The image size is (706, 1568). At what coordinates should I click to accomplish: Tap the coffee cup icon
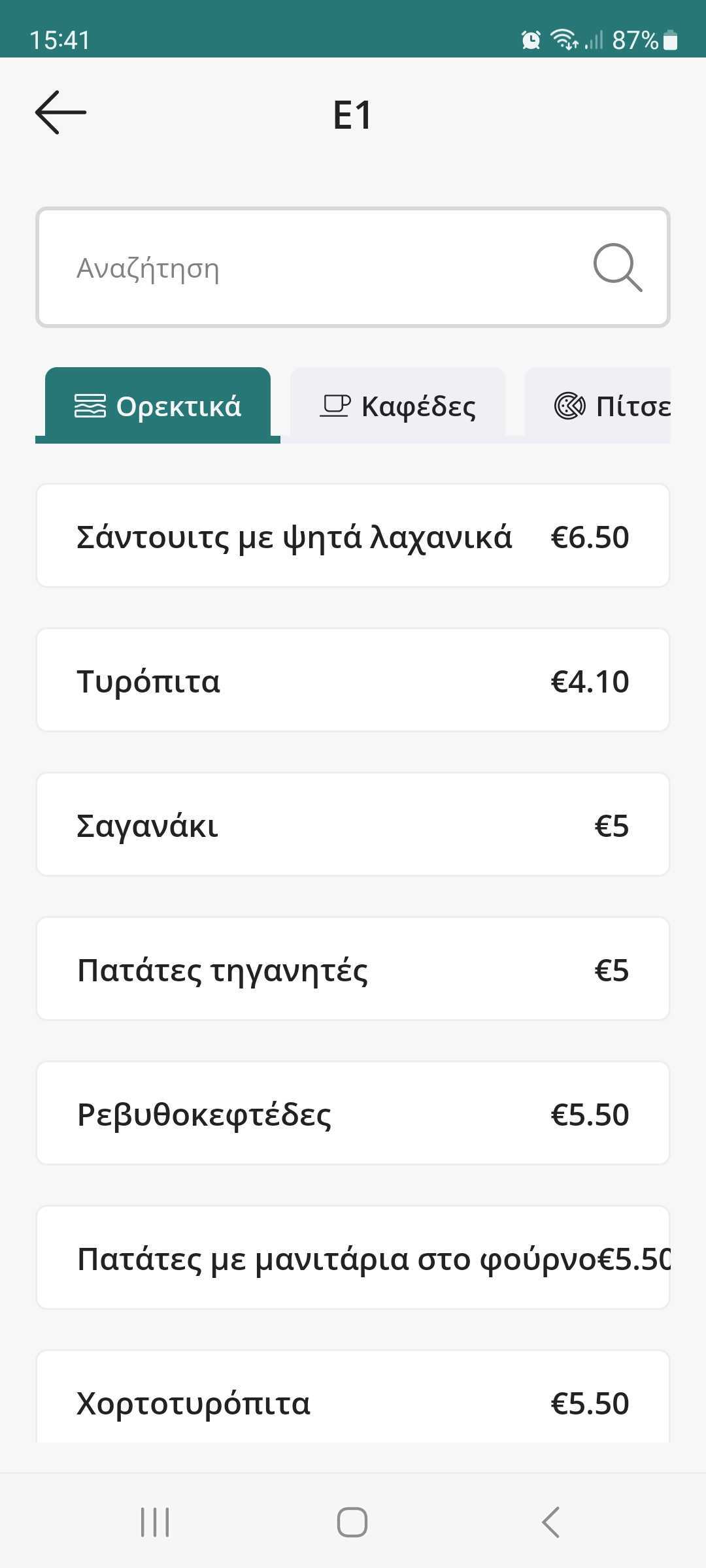[x=335, y=406]
